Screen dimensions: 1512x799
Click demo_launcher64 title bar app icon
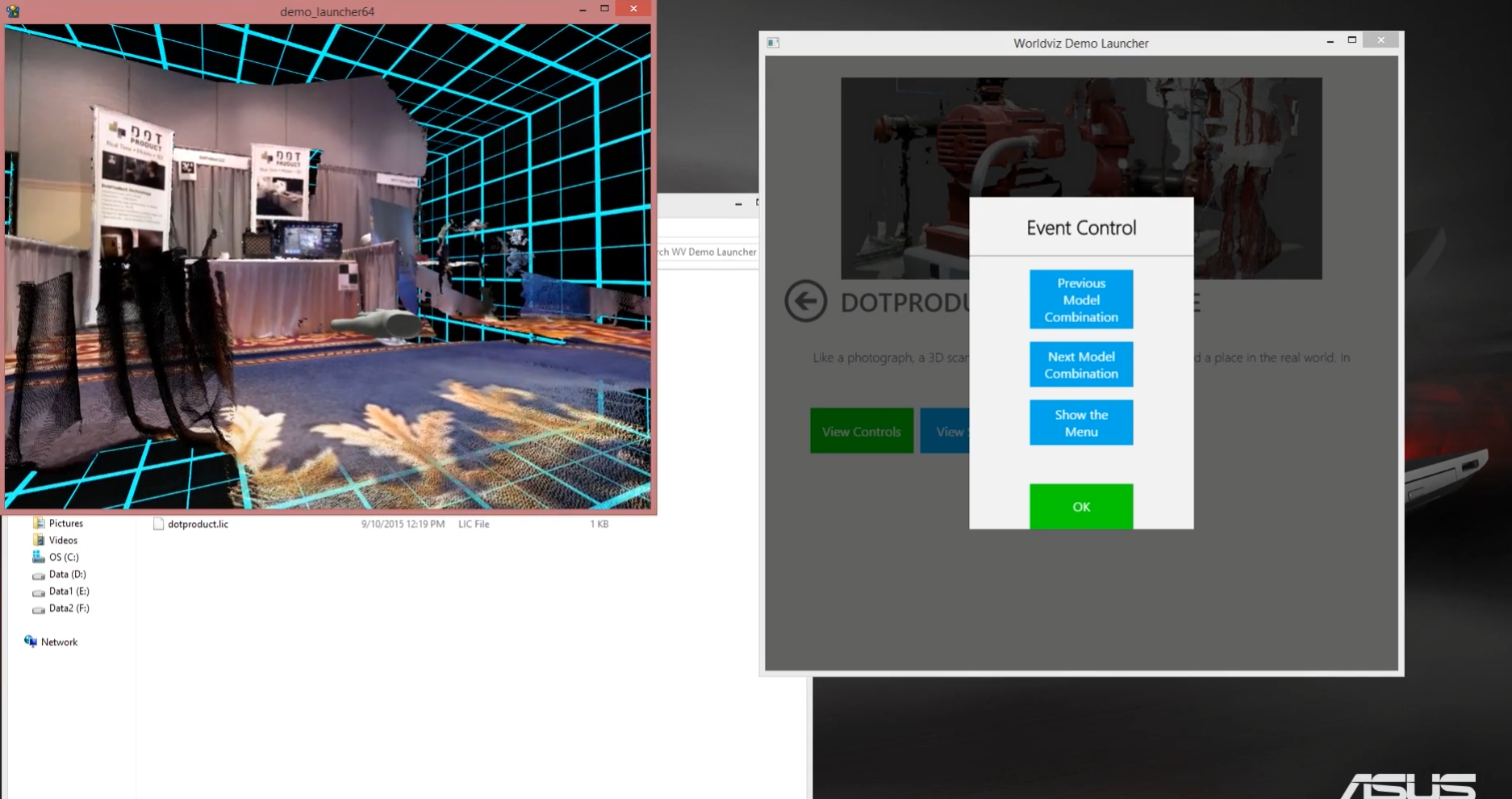pos(12,11)
